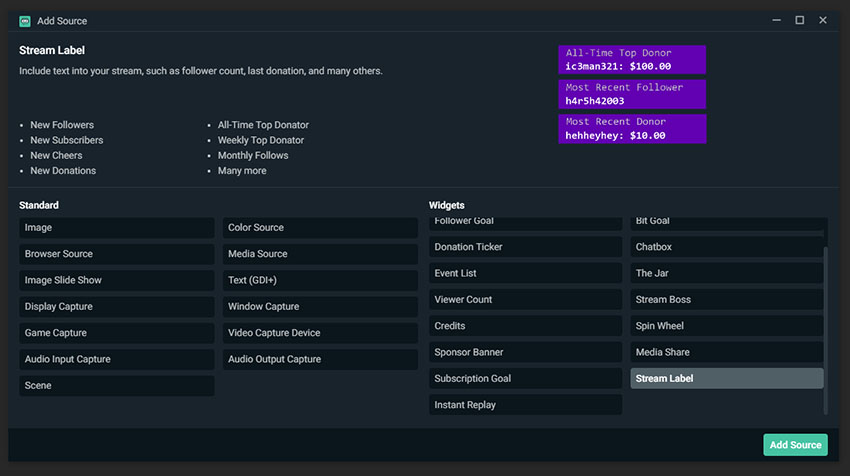850x476 pixels.
Task: Select Audio Input Capture
Action: pyautogui.click(x=117, y=359)
